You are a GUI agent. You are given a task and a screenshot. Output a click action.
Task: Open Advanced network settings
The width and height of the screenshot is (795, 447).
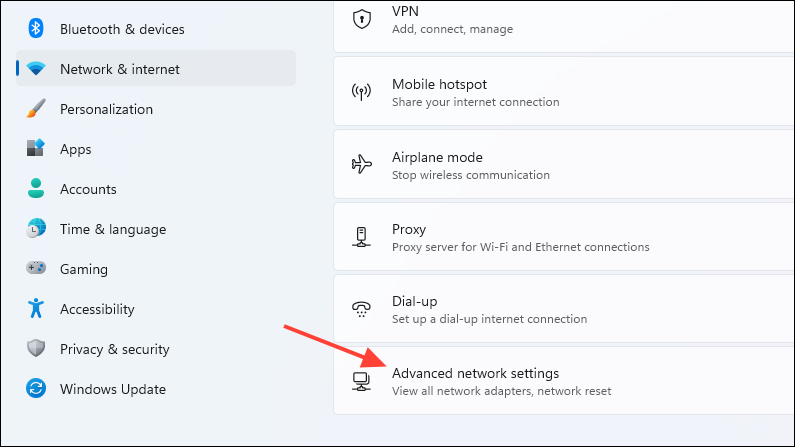(564, 381)
